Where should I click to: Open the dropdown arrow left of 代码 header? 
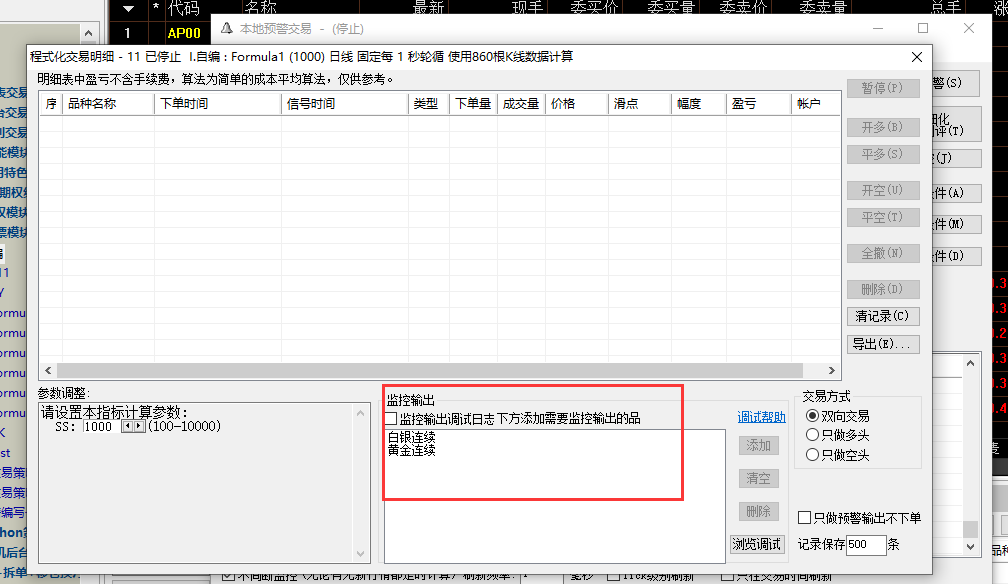(x=128, y=8)
